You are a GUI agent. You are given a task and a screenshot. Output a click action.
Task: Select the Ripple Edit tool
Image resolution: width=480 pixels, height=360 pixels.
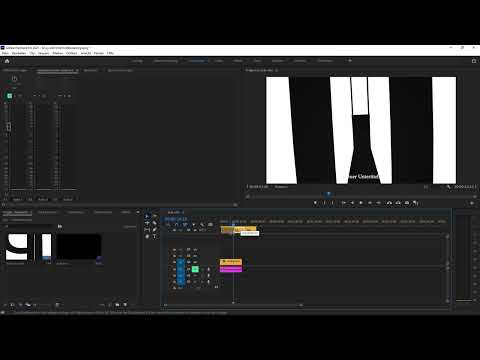[147, 223]
